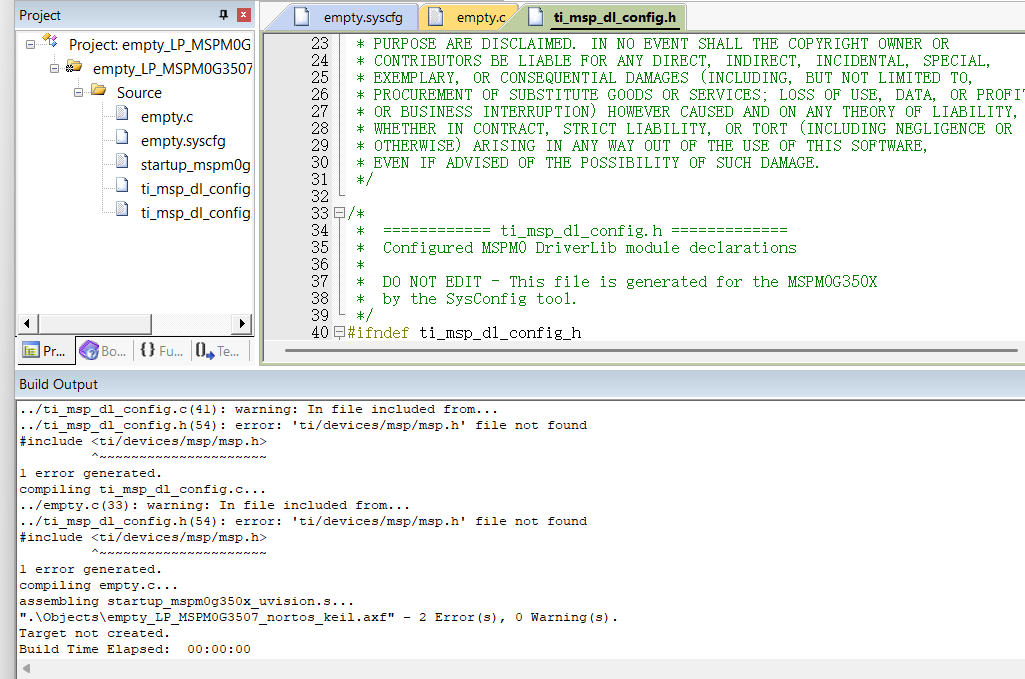Click the startup_mspm0g file icon

121,164
